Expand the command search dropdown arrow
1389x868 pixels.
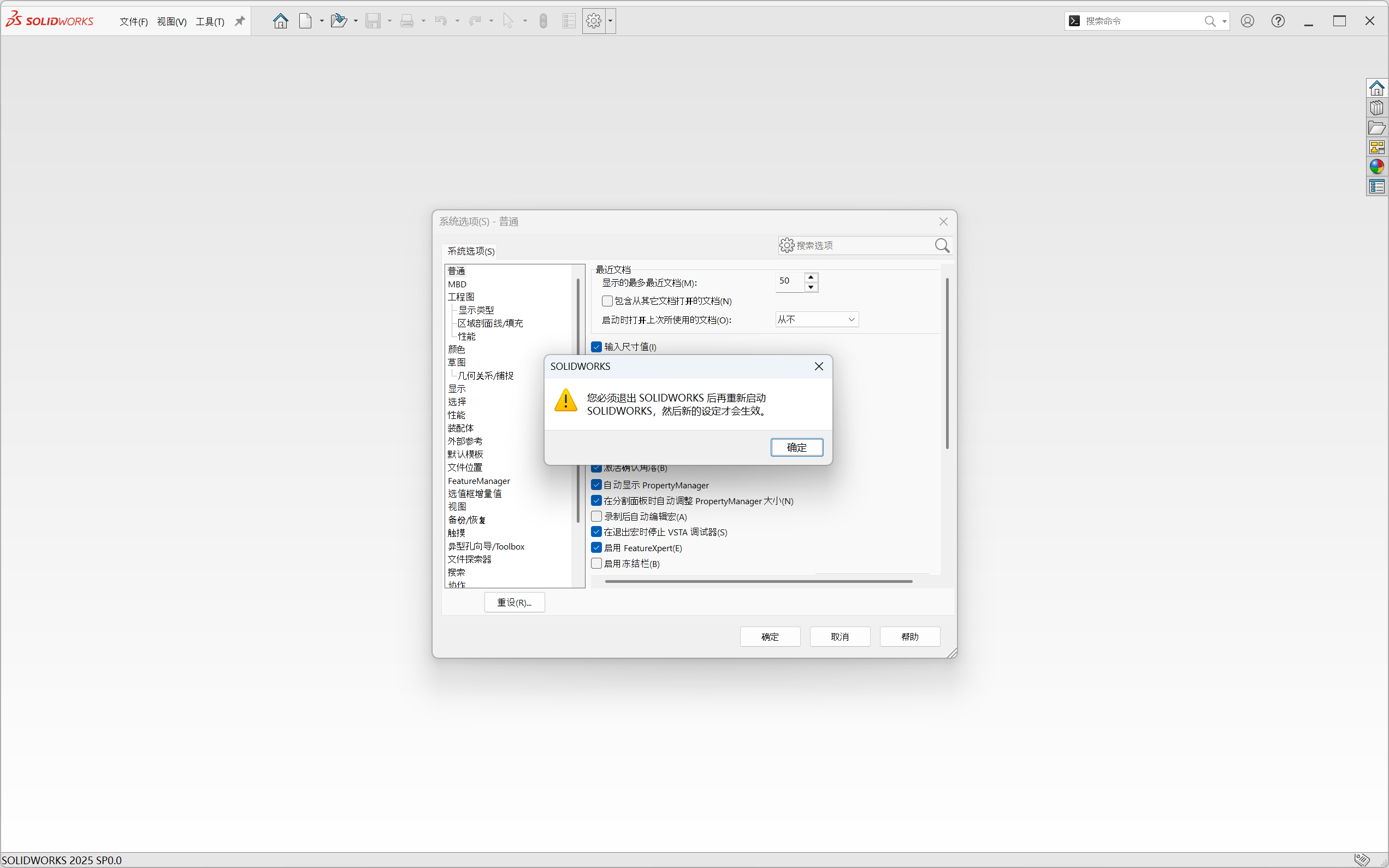[x=1224, y=21]
